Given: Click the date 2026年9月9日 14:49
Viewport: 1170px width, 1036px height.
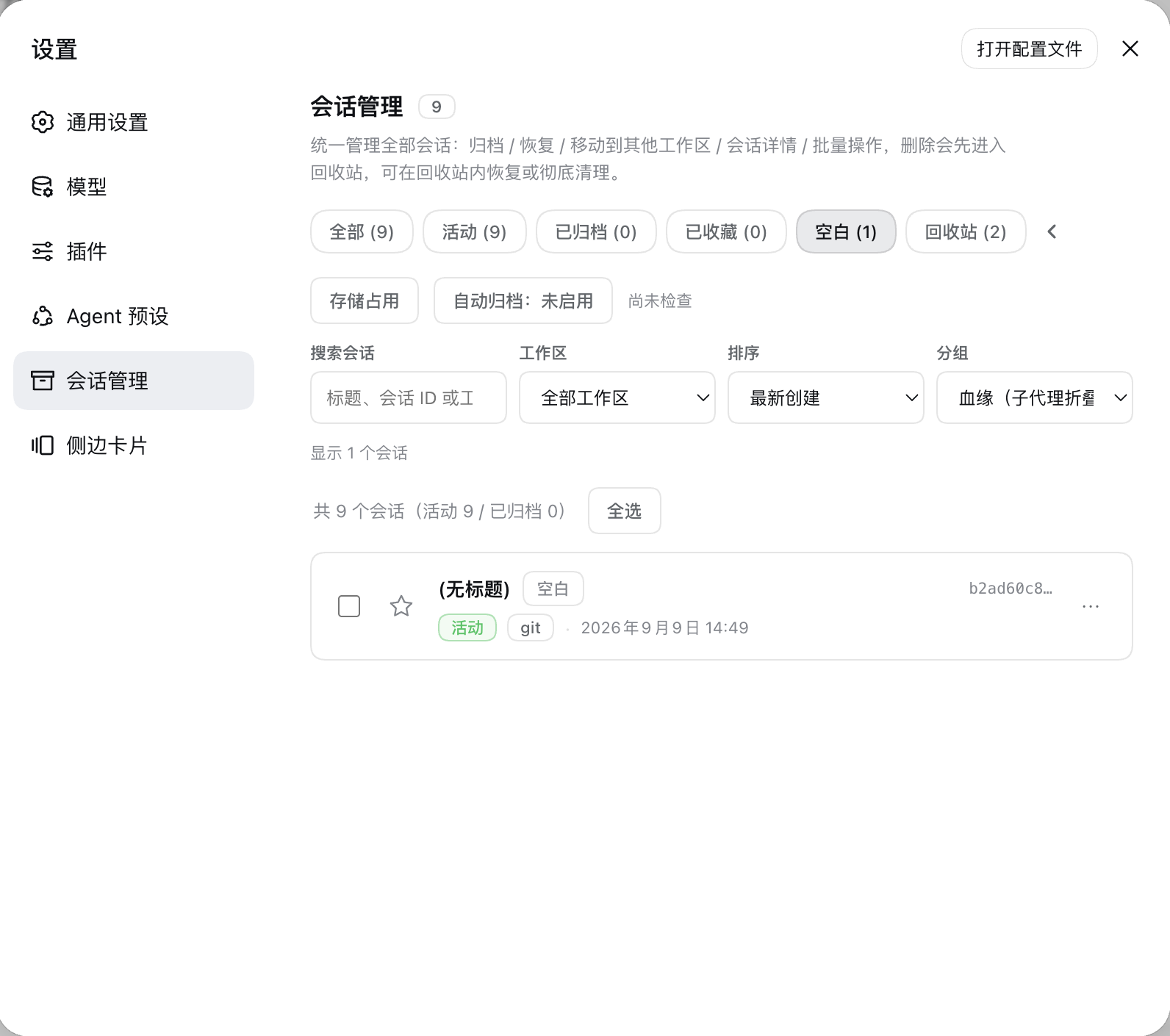Looking at the screenshot, I should [664, 627].
